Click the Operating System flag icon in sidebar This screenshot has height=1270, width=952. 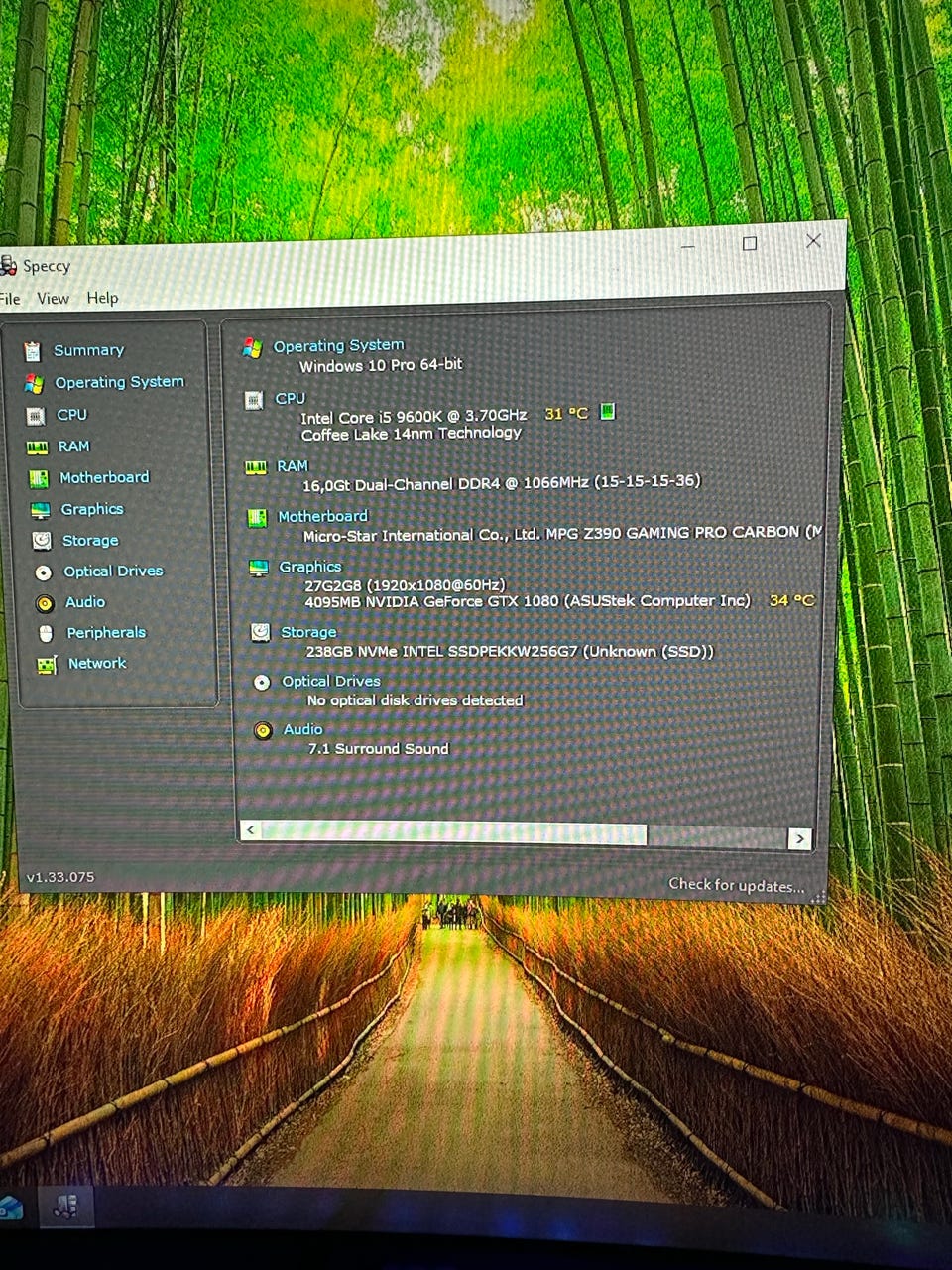(x=35, y=383)
